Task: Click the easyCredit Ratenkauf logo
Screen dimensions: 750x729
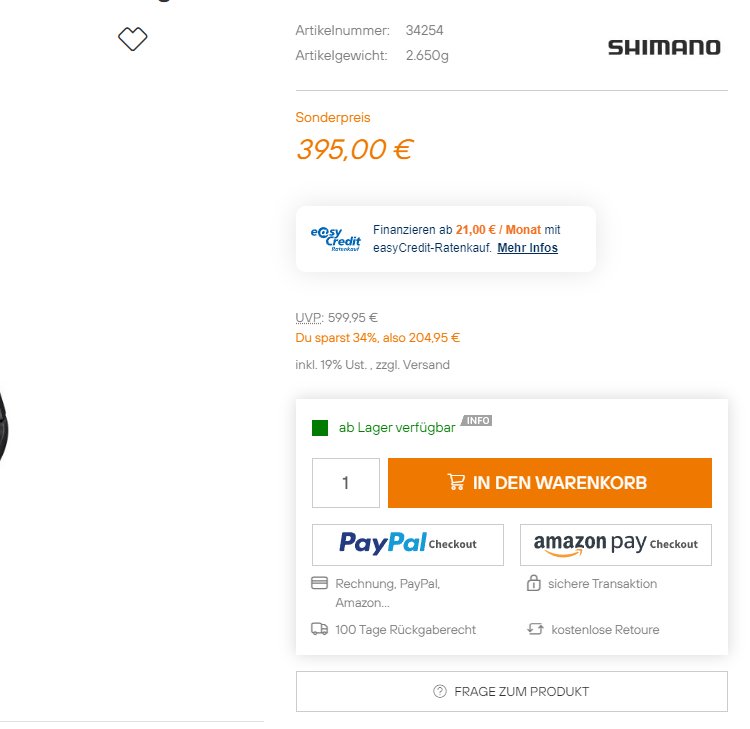Action: 335,238
